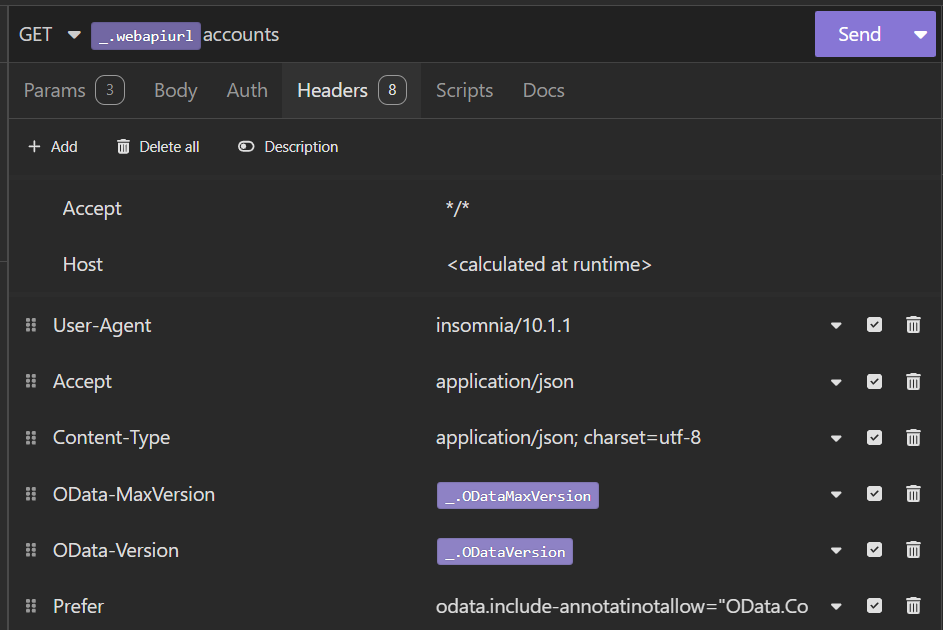Delete the Accept application/json header

pyautogui.click(x=913, y=381)
